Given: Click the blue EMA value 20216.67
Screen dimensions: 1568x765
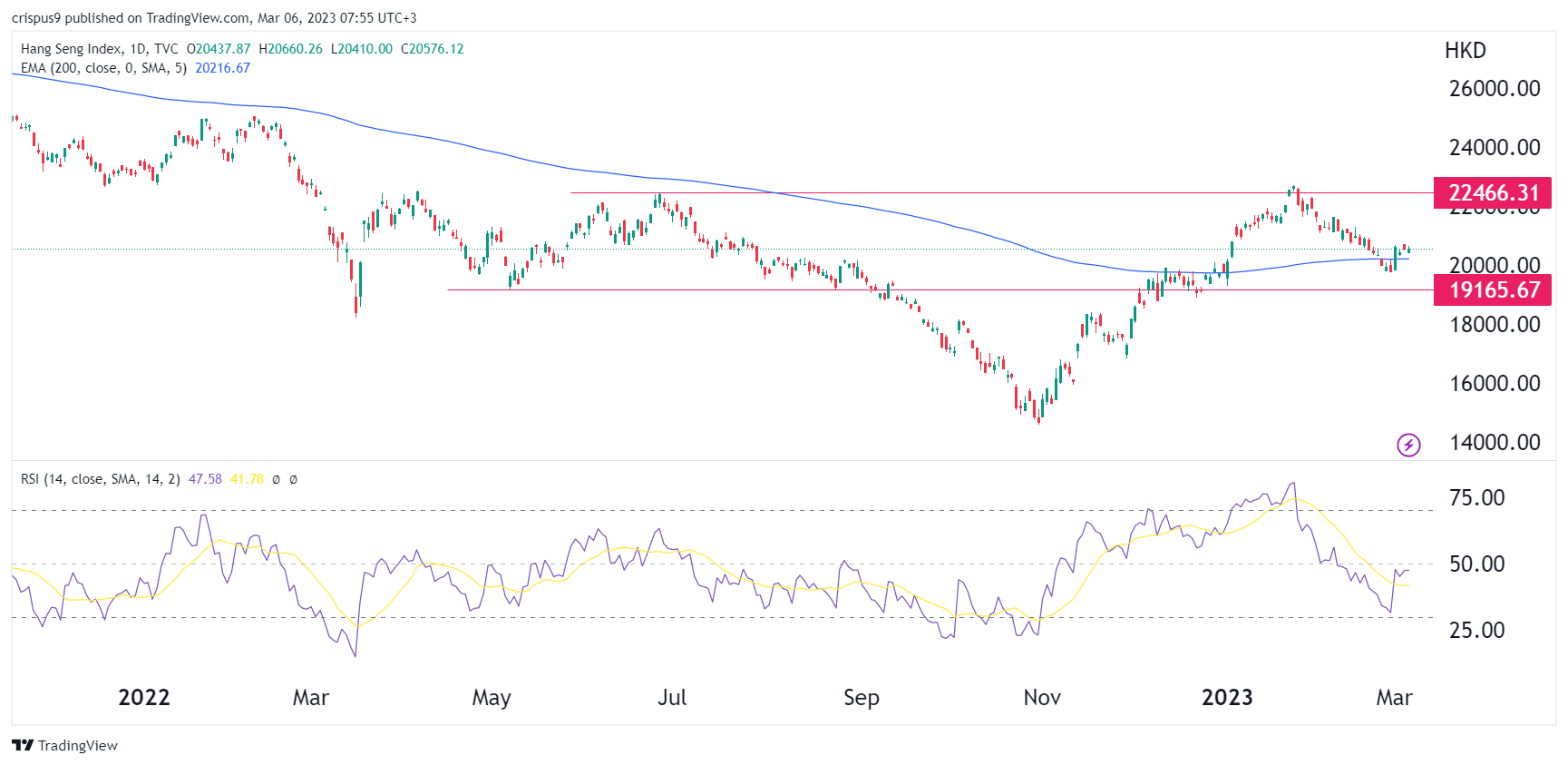Looking at the screenshot, I should pyautogui.click(x=222, y=68).
